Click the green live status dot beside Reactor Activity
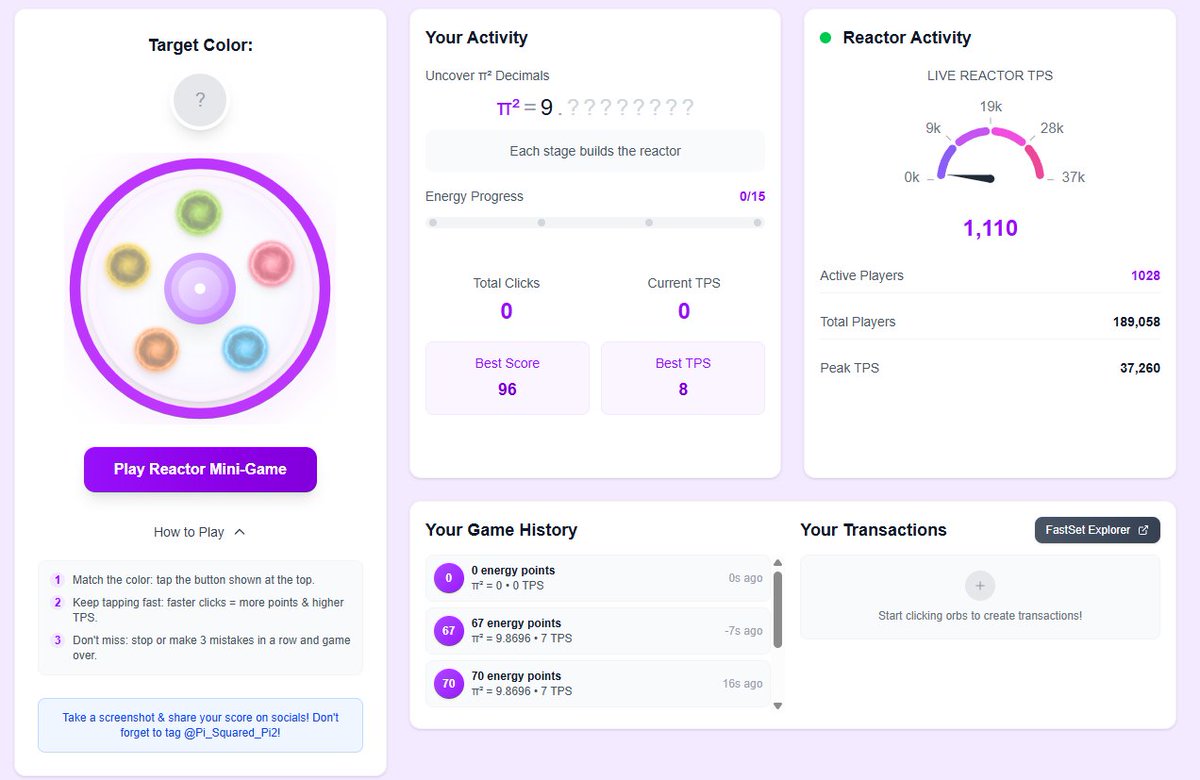 (x=826, y=38)
